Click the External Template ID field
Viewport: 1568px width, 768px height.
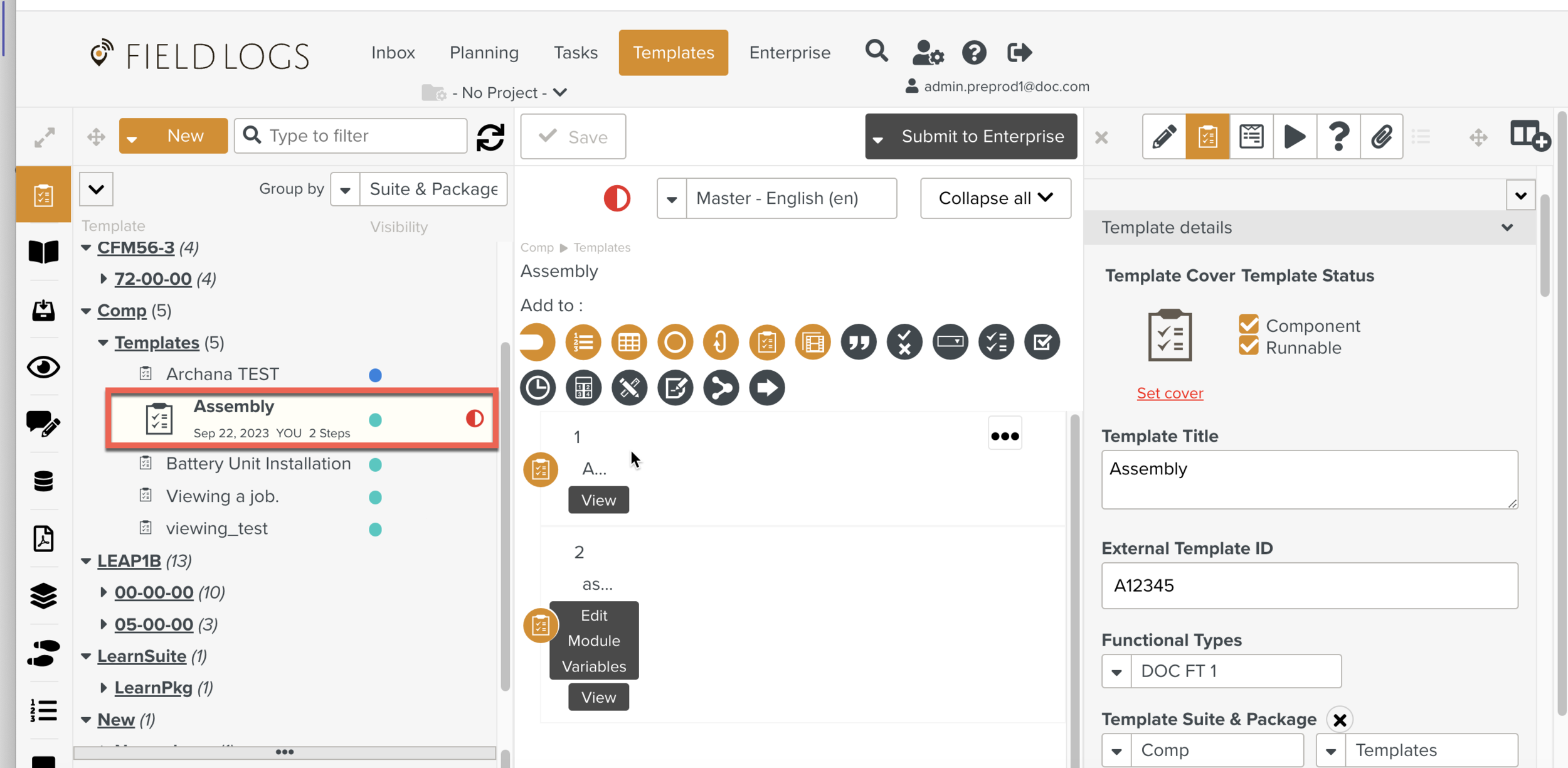[1309, 585]
